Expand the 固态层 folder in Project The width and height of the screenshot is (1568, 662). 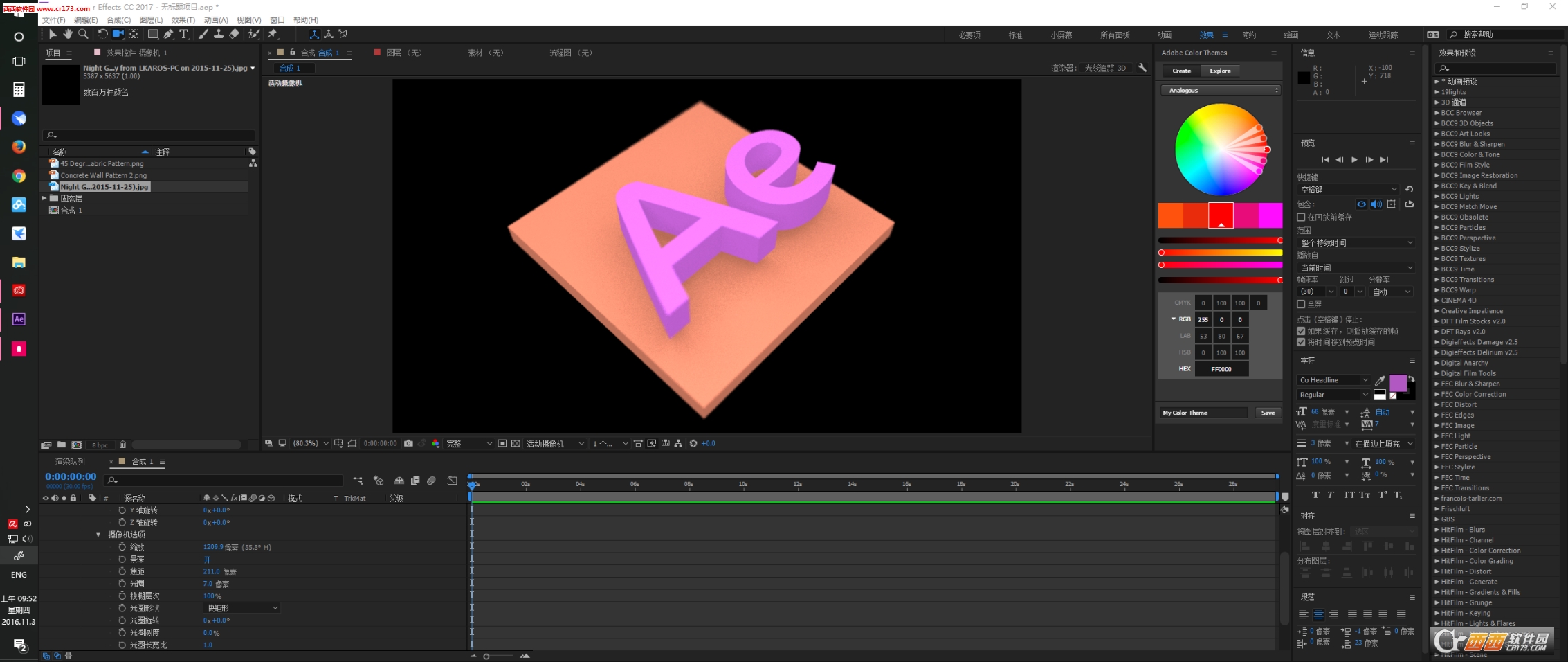[x=45, y=198]
